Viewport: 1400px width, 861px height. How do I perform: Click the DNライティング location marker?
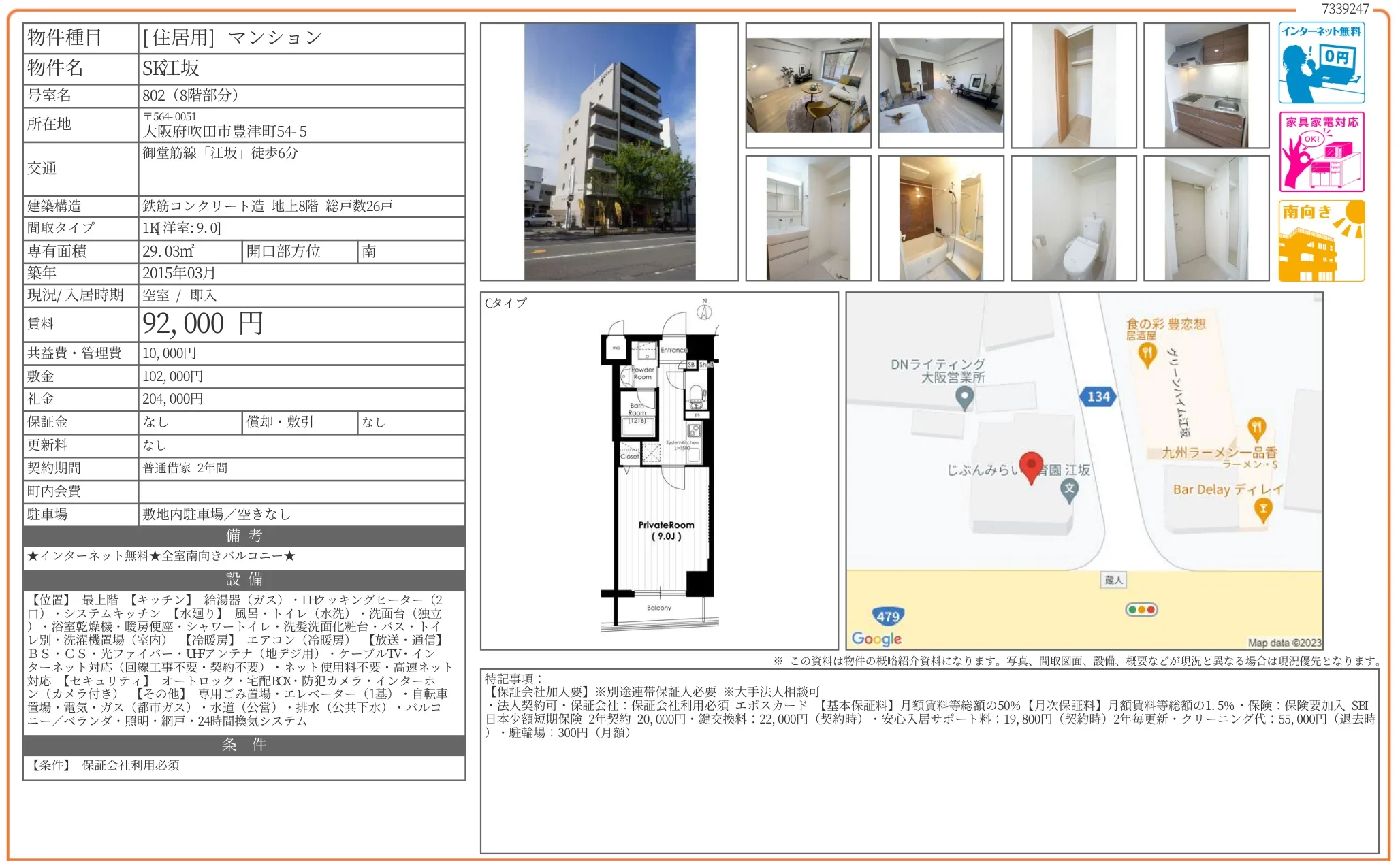click(964, 398)
